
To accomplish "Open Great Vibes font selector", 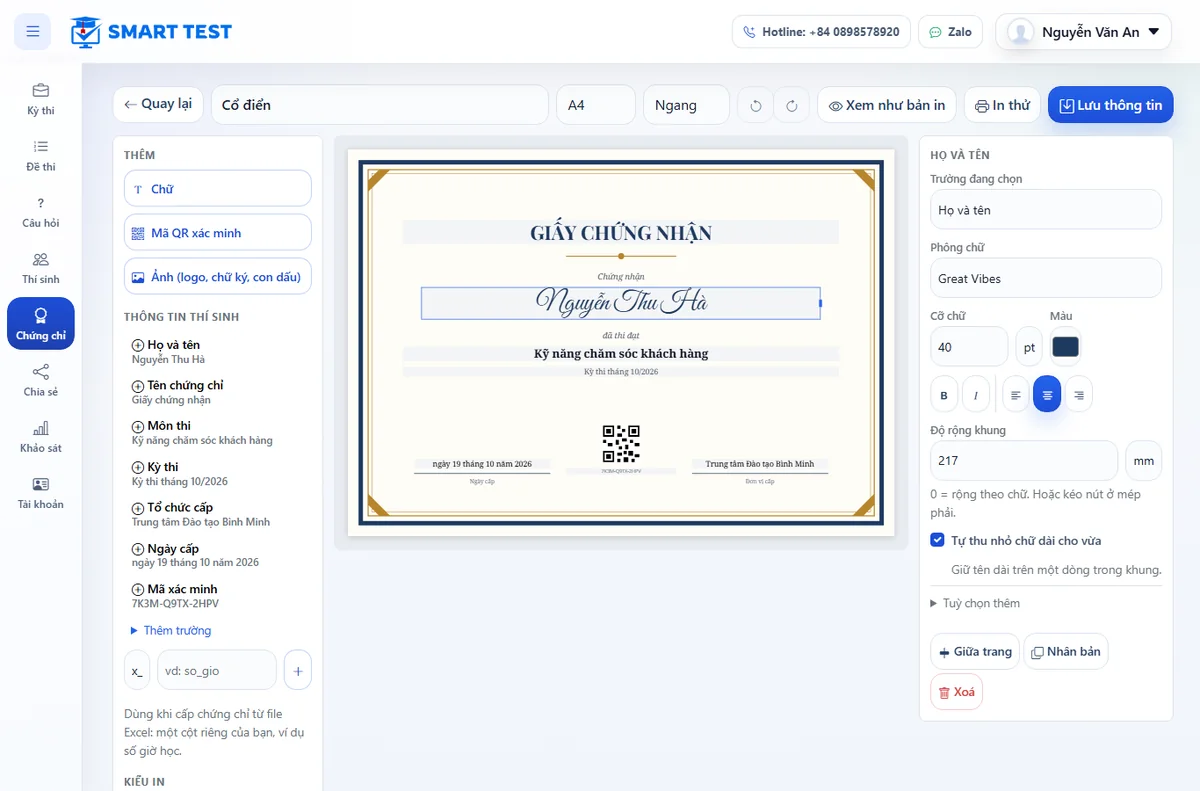I will (1045, 278).
